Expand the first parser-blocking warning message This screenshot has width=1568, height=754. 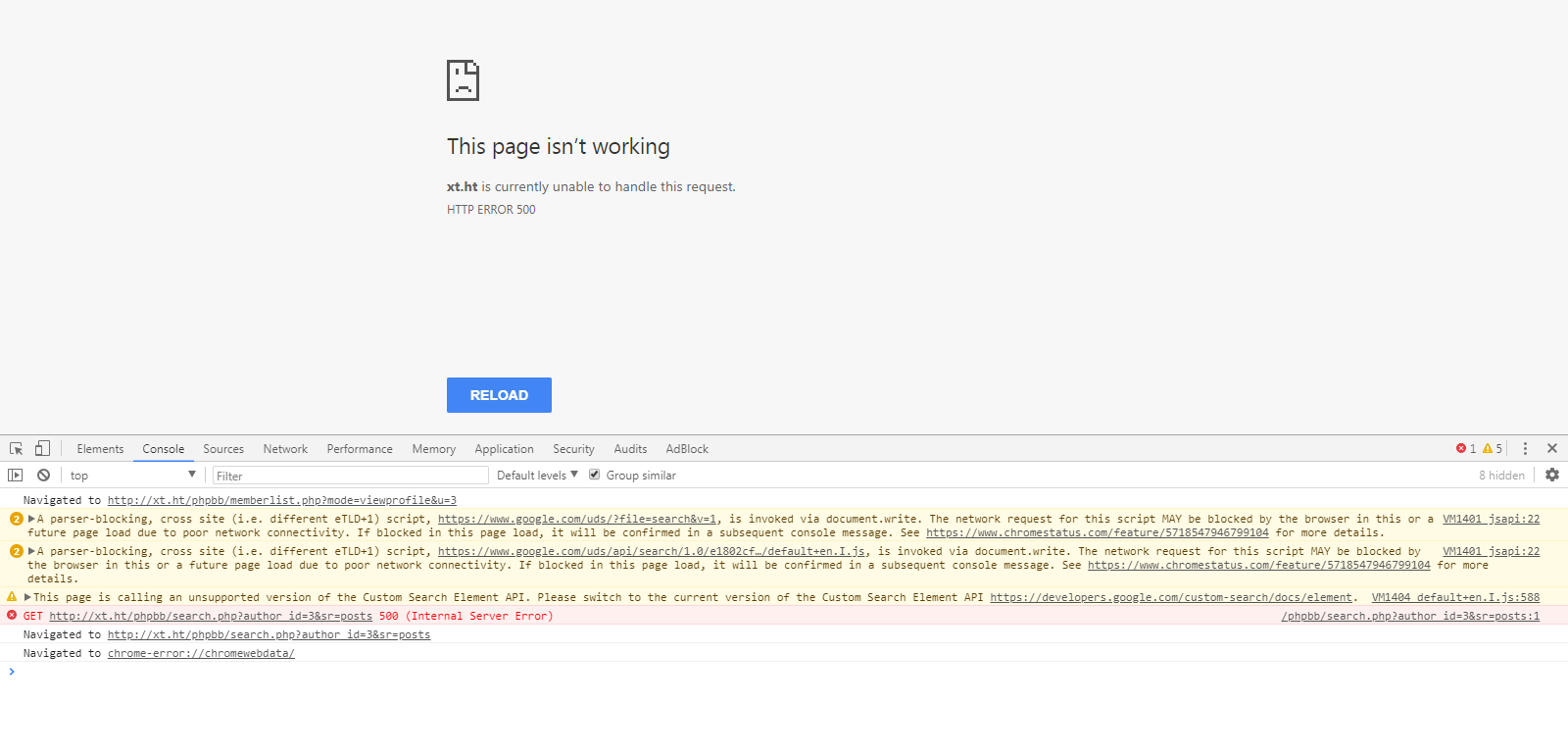32,519
